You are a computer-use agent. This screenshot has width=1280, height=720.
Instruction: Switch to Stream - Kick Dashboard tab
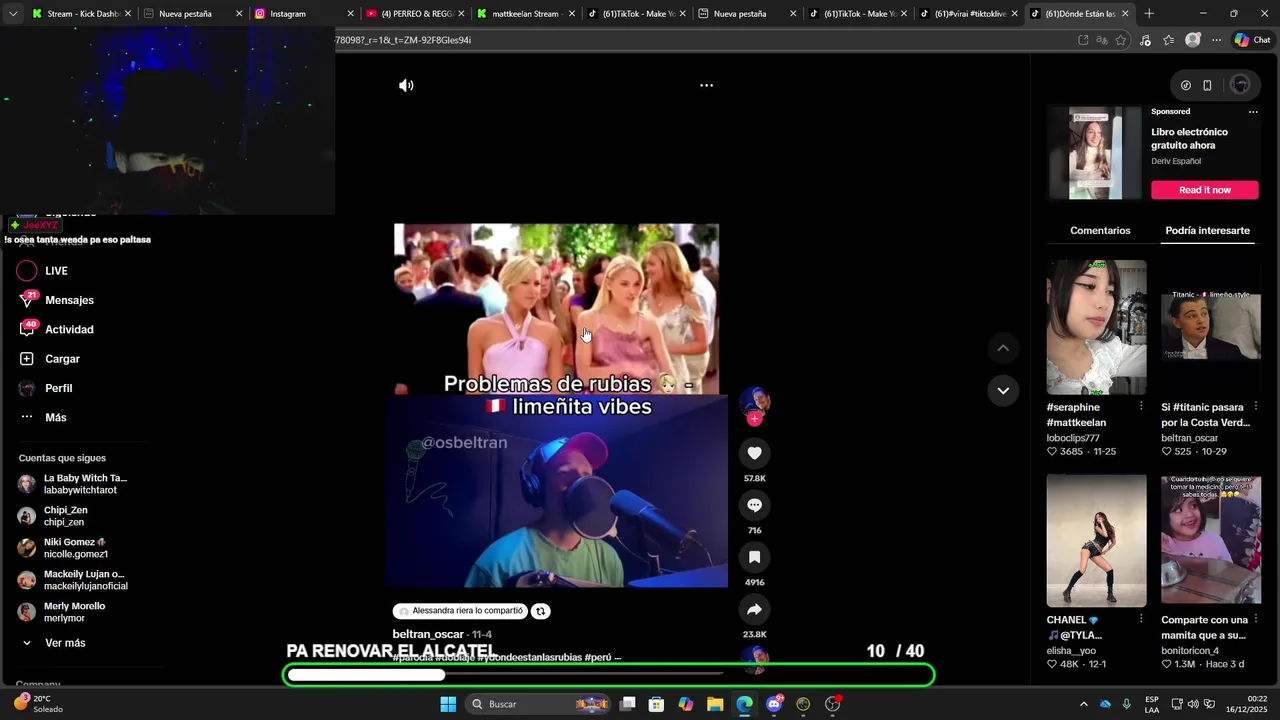pyautogui.click(x=83, y=14)
